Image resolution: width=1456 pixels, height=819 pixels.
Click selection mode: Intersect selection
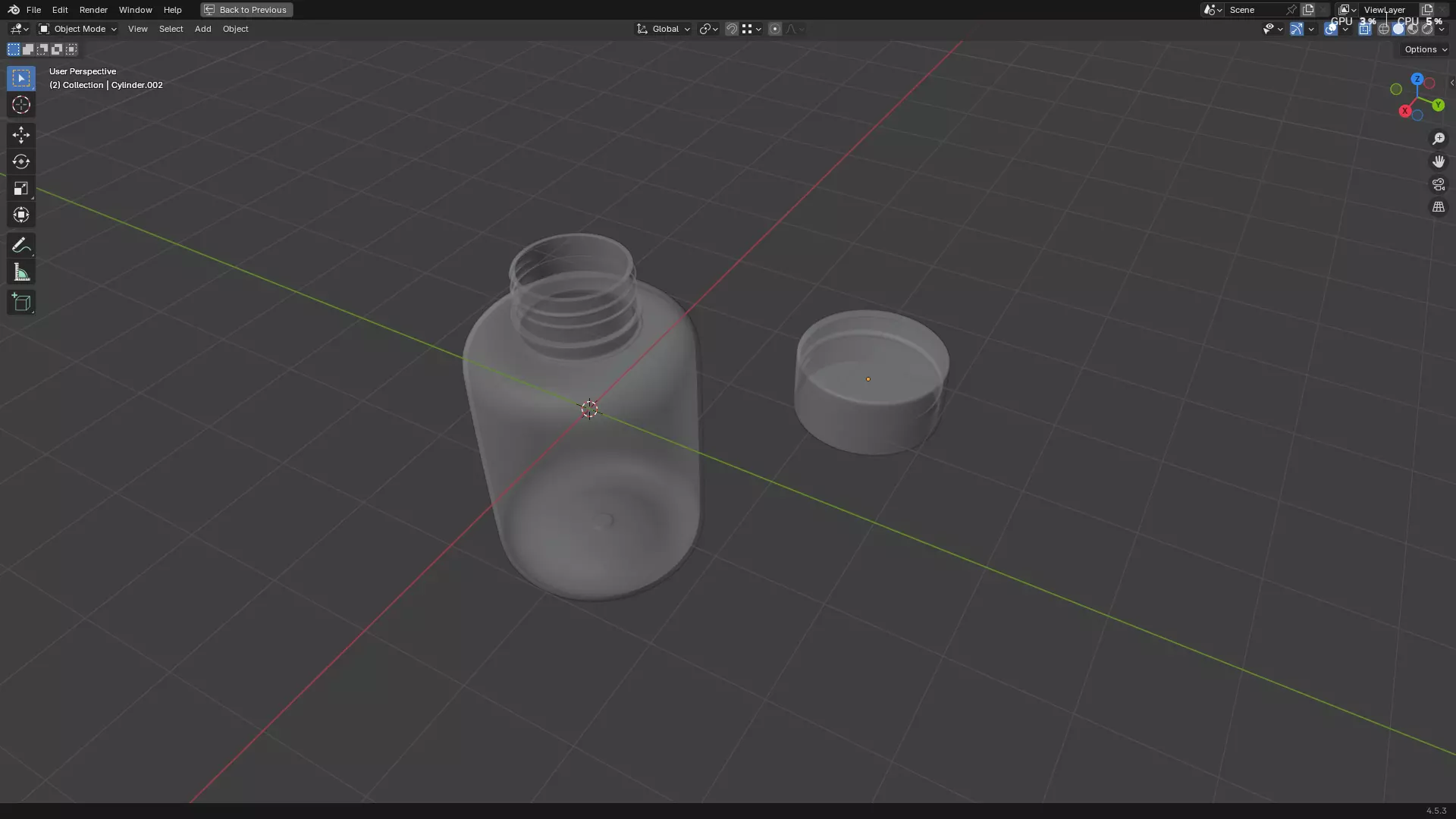pyautogui.click(x=71, y=49)
